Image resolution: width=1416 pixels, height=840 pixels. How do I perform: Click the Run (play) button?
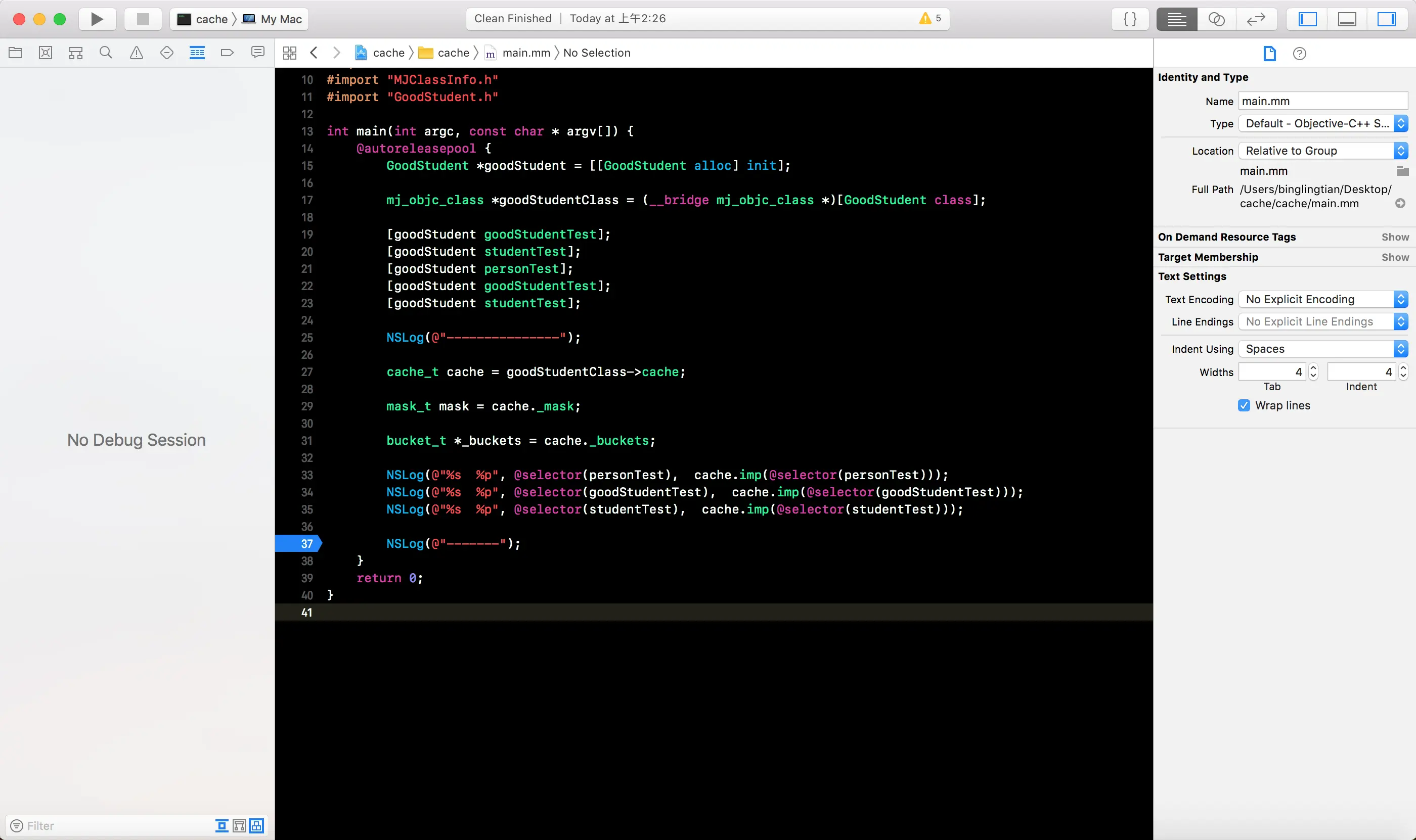(97, 19)
